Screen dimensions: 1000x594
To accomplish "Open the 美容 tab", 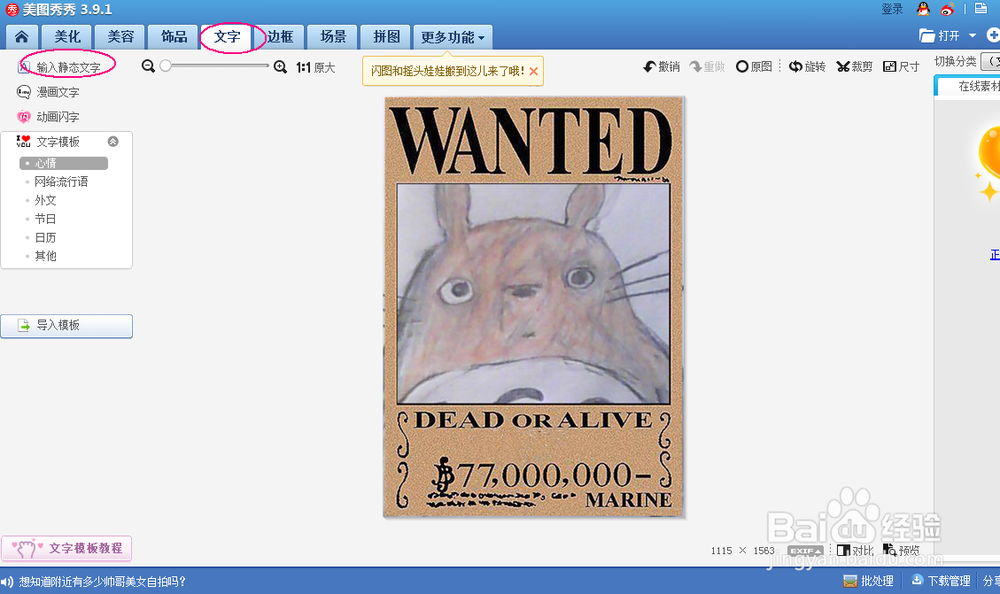I will [121, 37].
